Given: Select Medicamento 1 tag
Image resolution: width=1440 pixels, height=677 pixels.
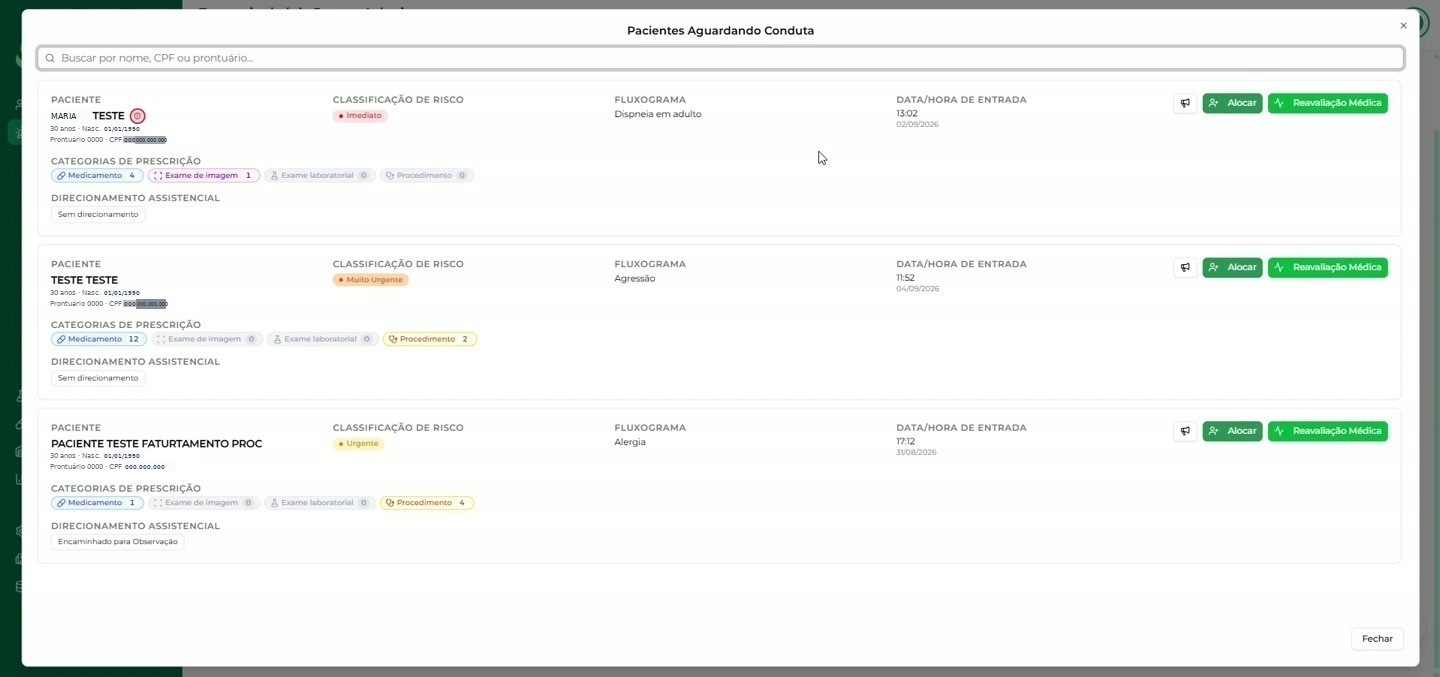Looking at the screenshot, I should tap(97, 503).
